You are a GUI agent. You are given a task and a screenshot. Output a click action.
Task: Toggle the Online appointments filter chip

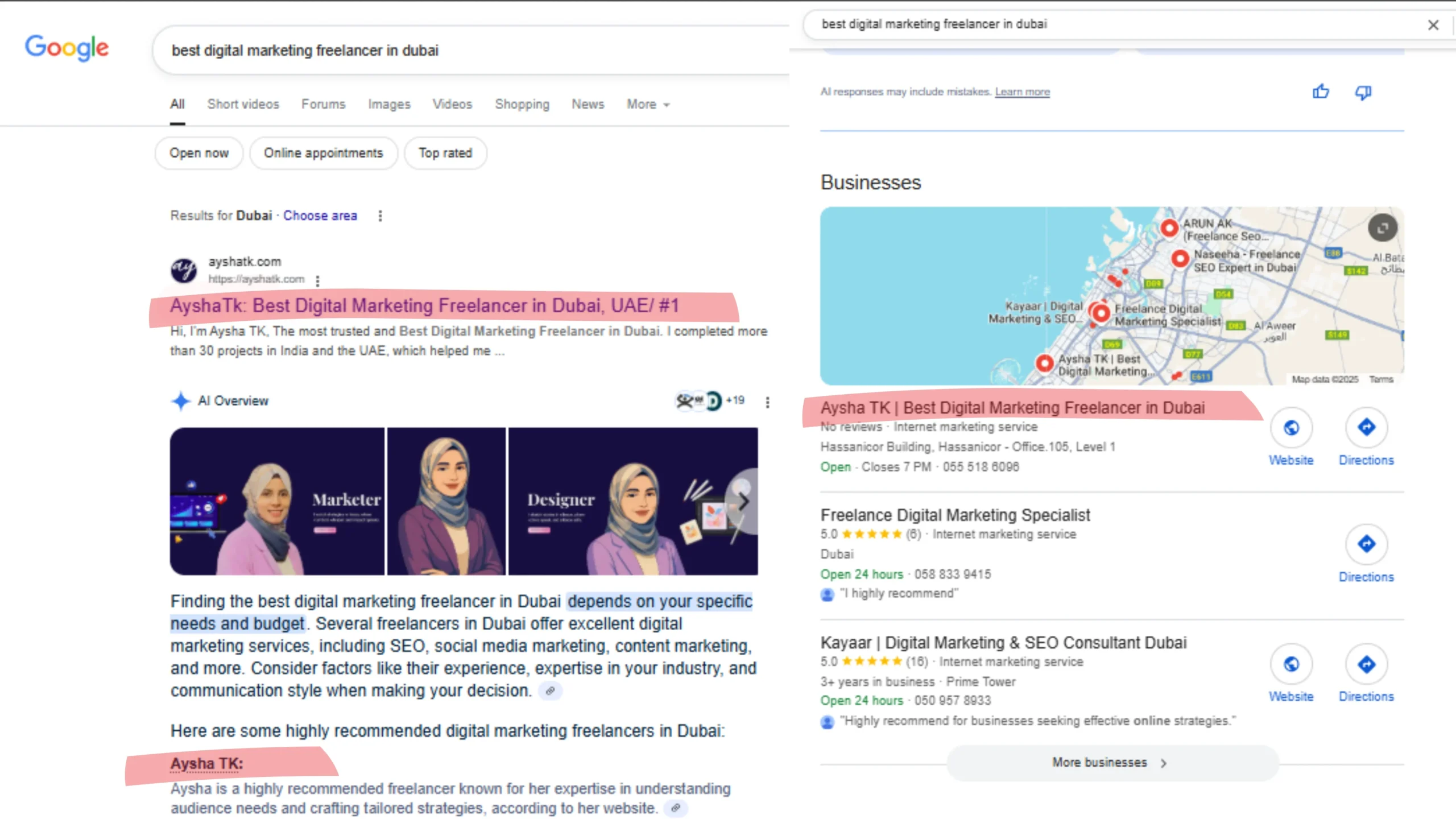tap(324, 153)
